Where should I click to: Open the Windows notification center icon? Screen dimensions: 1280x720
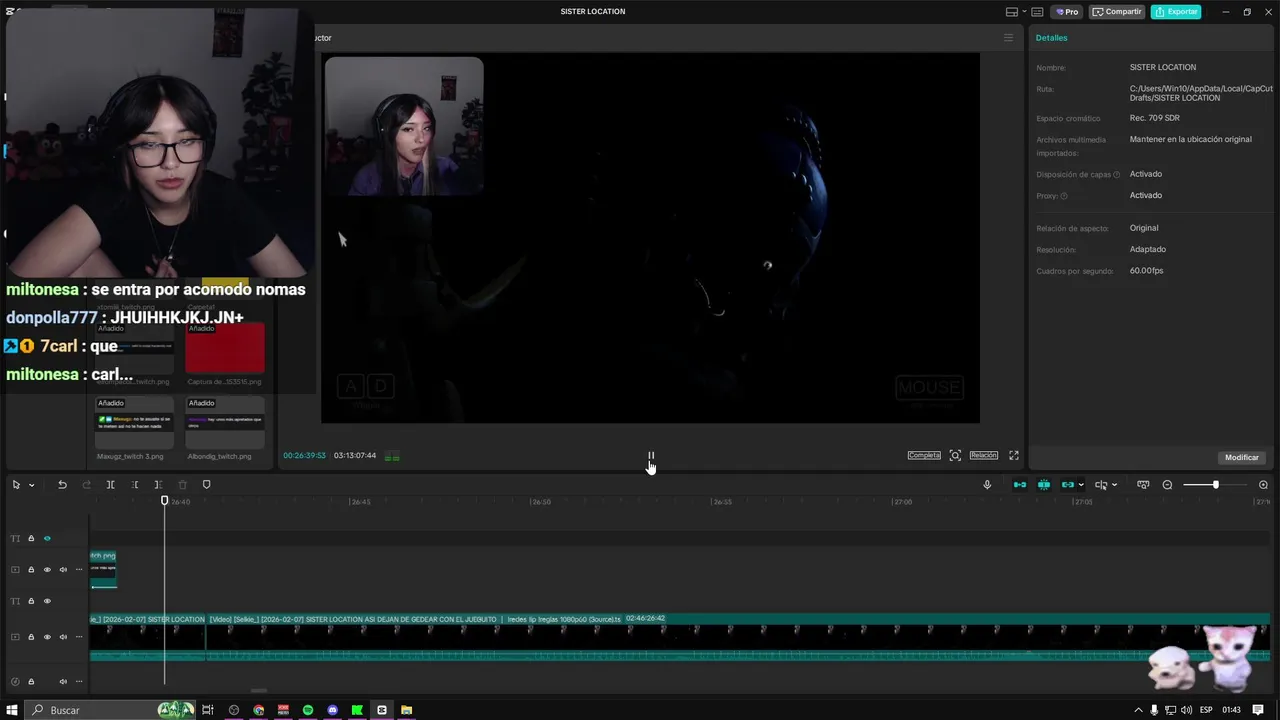point(1259,710)
